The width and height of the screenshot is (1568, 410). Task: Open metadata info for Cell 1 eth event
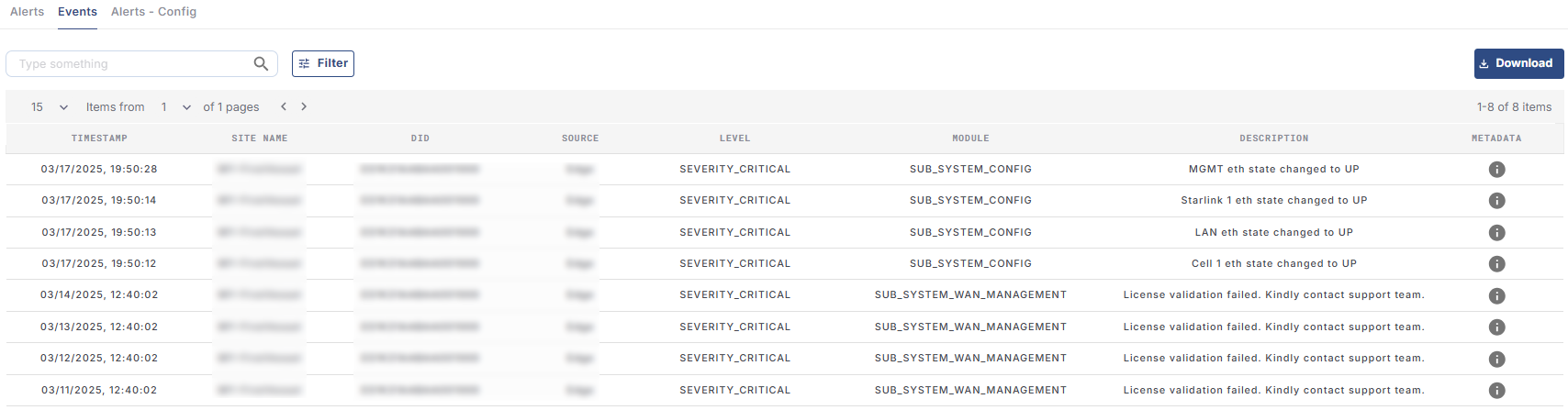coord(1496,264)
